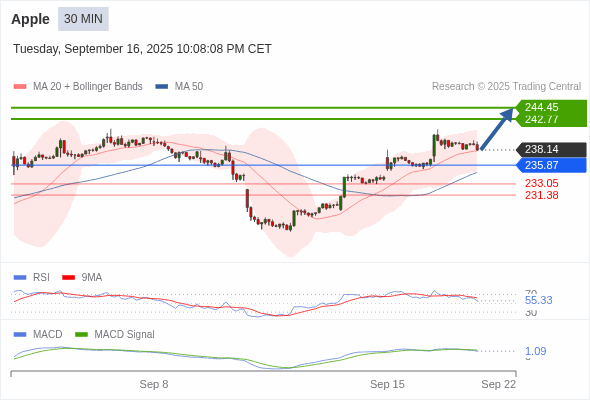Image resolution: width=590 pixels, height=400 pixels.
Task: Click the blue upward forecast arrow
Action: click(497, 129)
